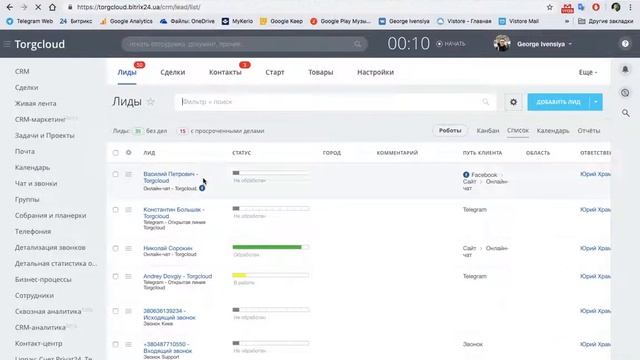Screen dimensions: 640x360
Task: Open the help question mark icon
Action: (625, 44)
